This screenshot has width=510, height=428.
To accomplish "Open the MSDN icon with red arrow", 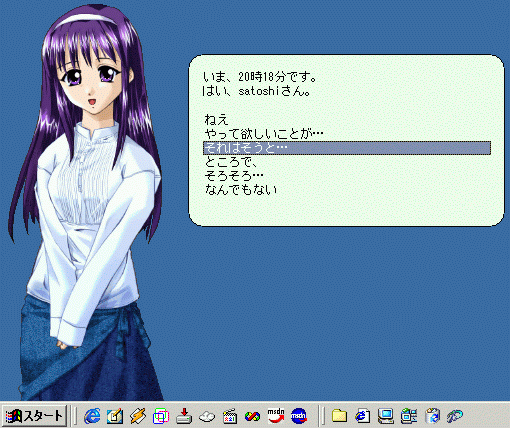I will (276, 416).
